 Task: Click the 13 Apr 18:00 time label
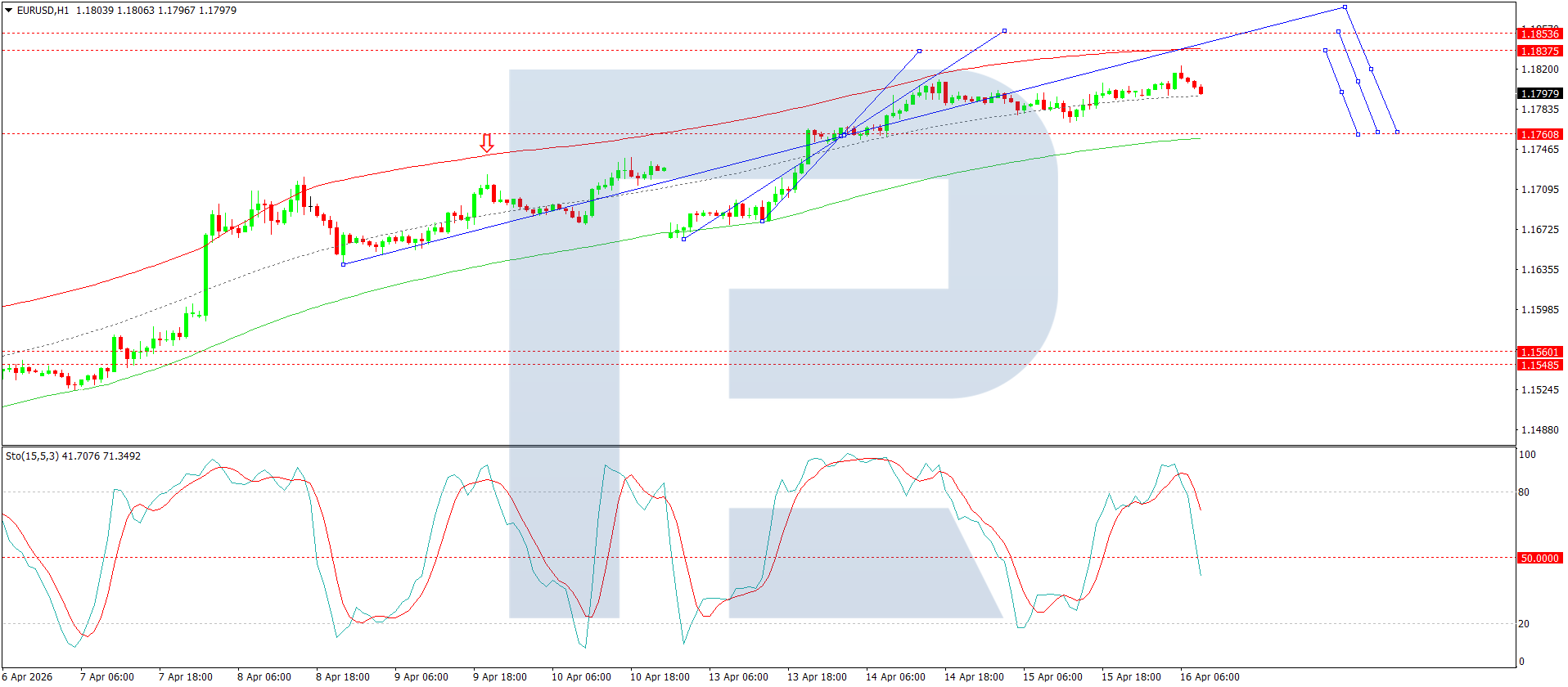click(x=817, y=677)
